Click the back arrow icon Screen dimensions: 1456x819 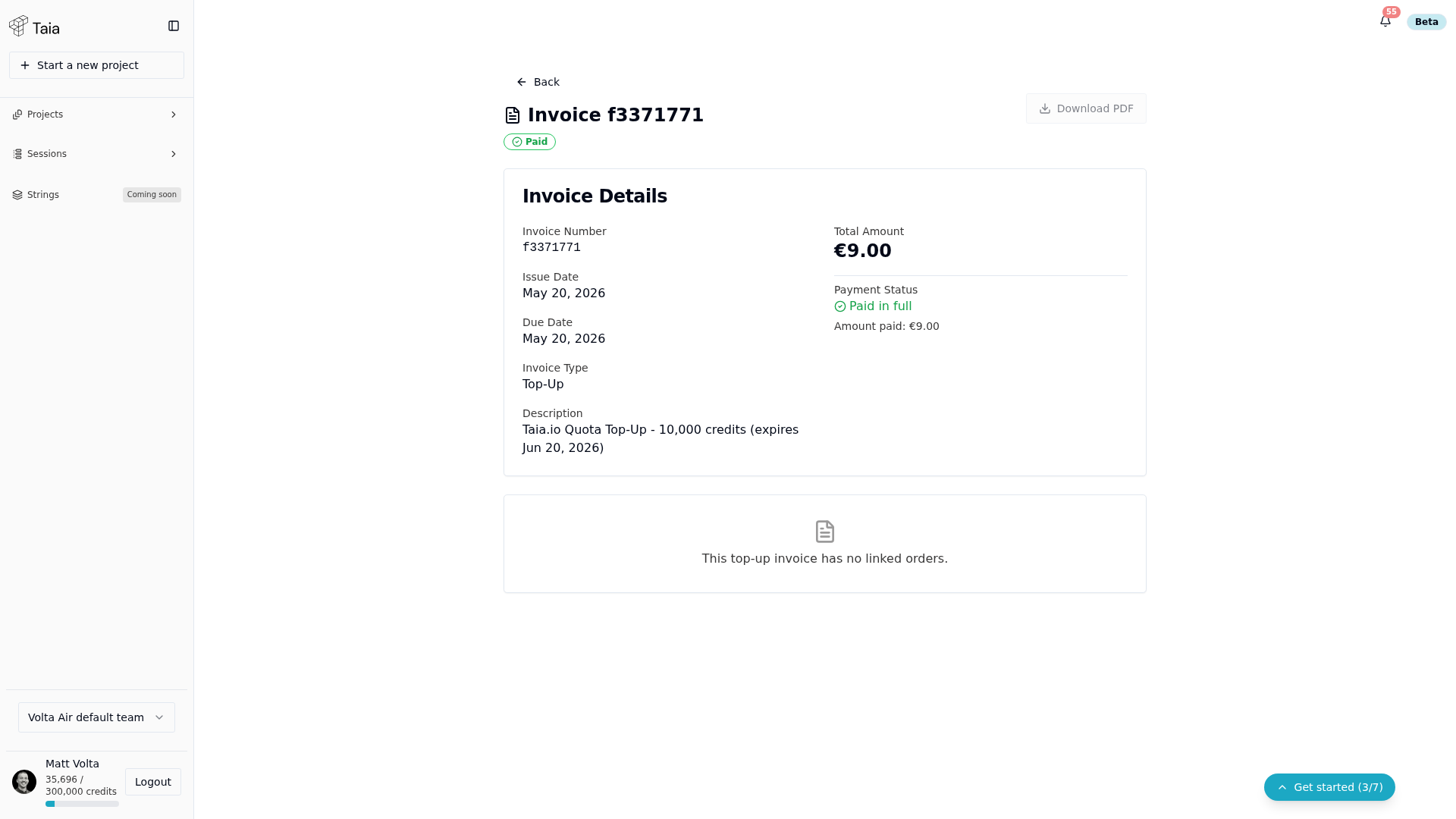[x=522, y=82]
